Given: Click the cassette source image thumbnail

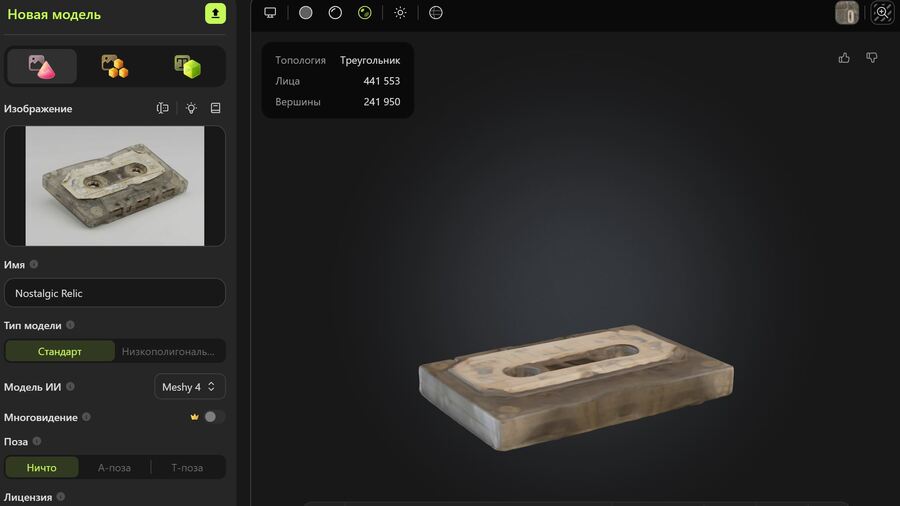Looking at the screenshot, I should 115,186.
